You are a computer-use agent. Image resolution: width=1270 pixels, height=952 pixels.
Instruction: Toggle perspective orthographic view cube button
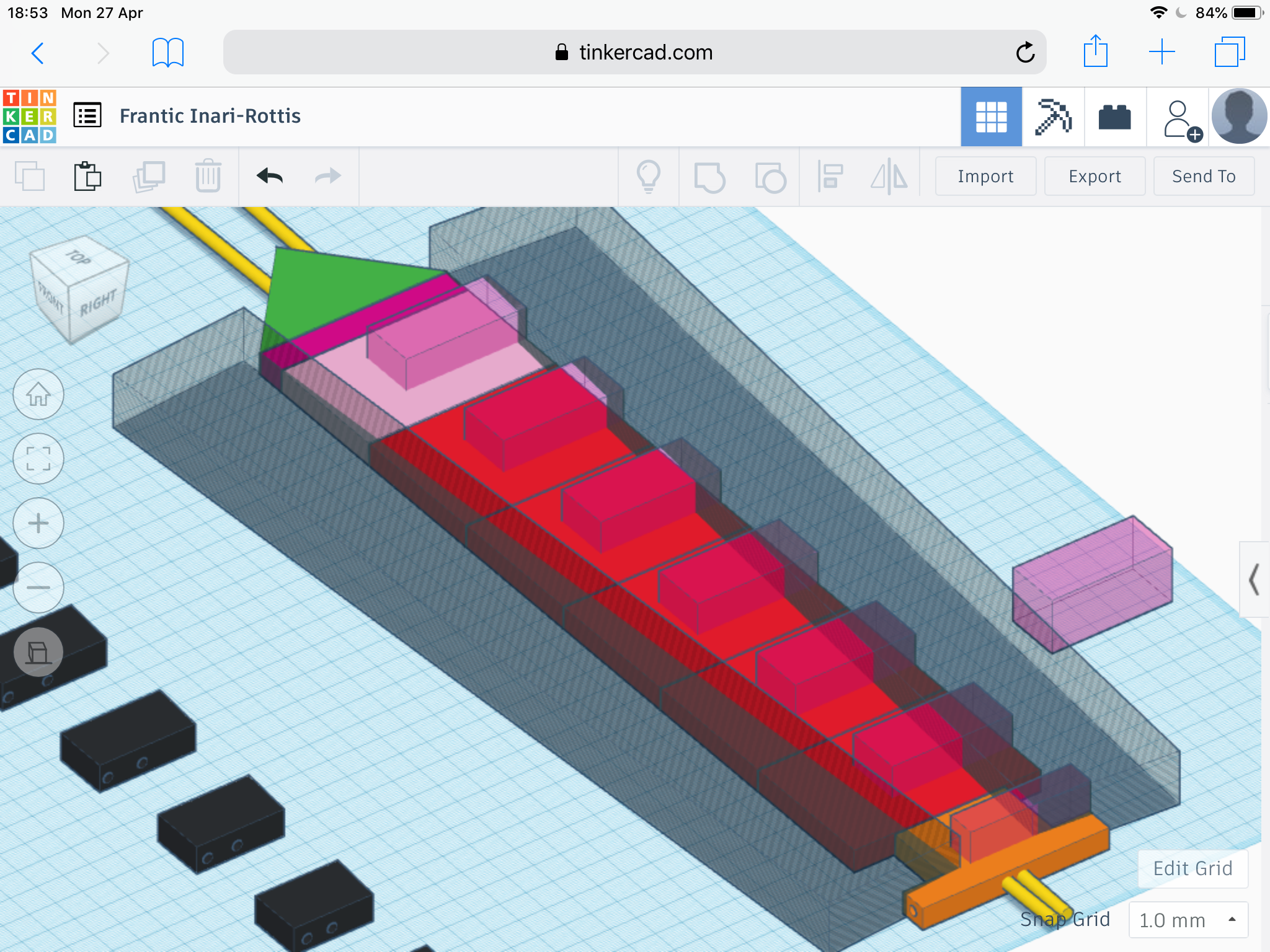[x=38, y=652]
